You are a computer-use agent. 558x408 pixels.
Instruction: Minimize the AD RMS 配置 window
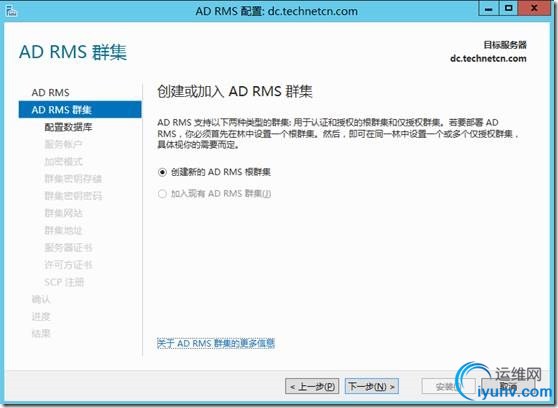point(489,9)
